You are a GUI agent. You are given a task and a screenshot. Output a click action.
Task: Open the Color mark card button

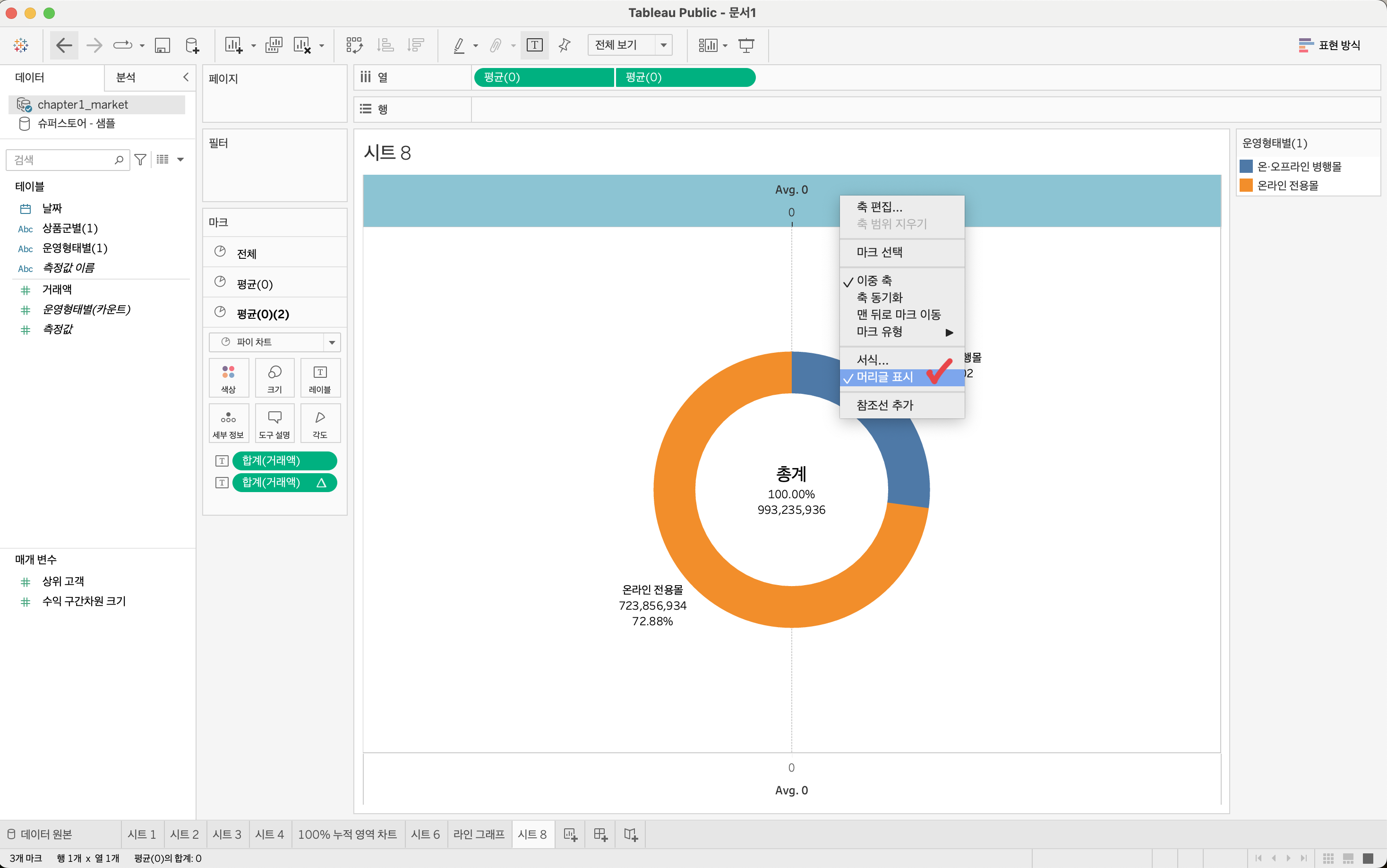(x=229, y=378)
